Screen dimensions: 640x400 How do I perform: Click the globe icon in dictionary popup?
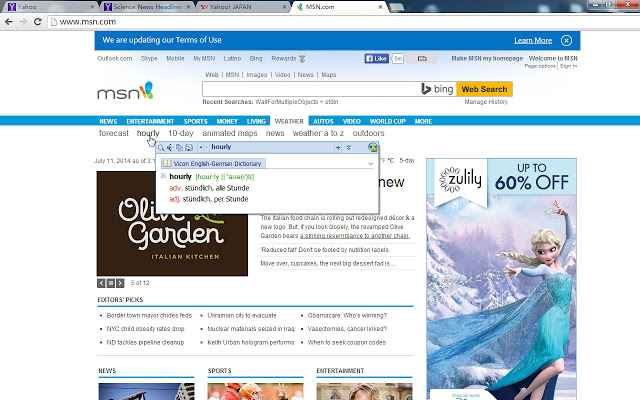[372, 147]
